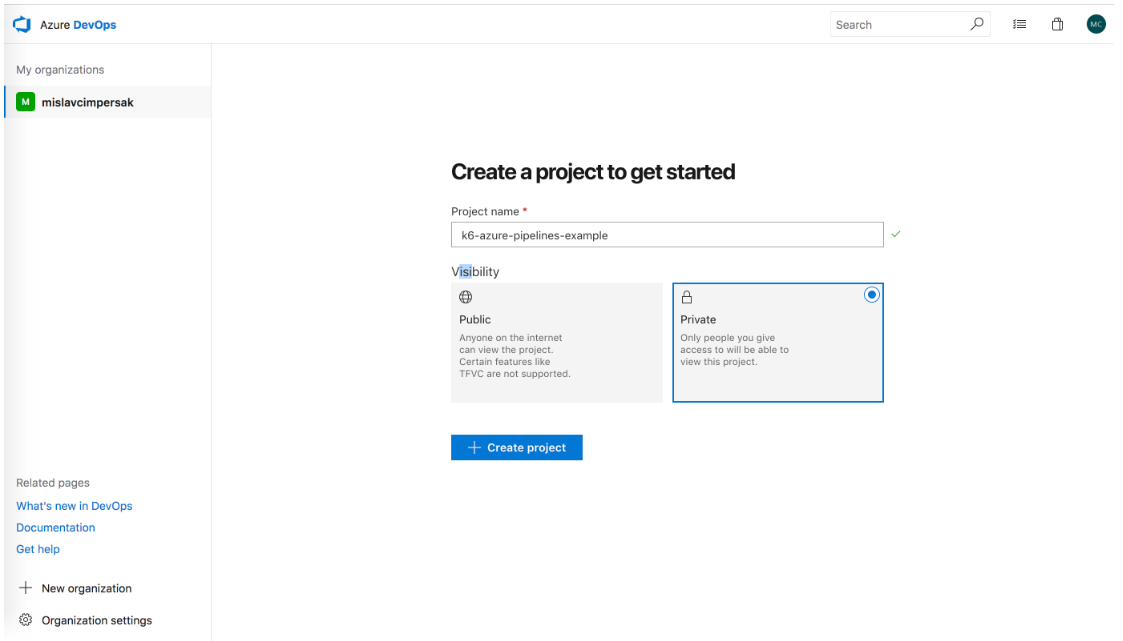Click the Get help link

(38, 549)
